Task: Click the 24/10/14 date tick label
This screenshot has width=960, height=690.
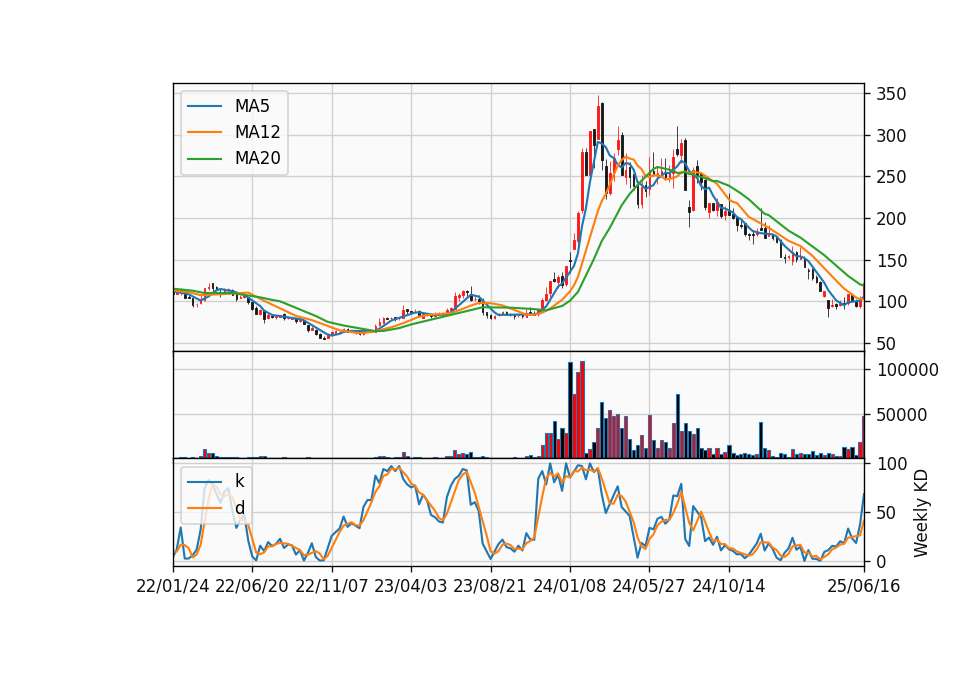Action: [x=729, y=587]
